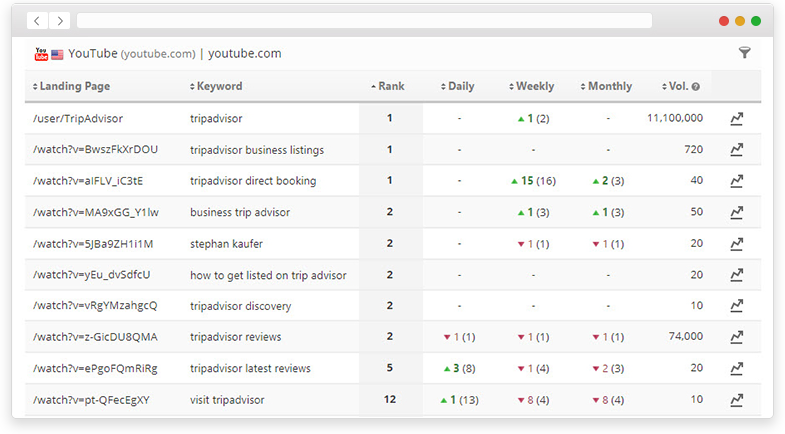Open the /user/TripAdvisor landing page link

78,119
